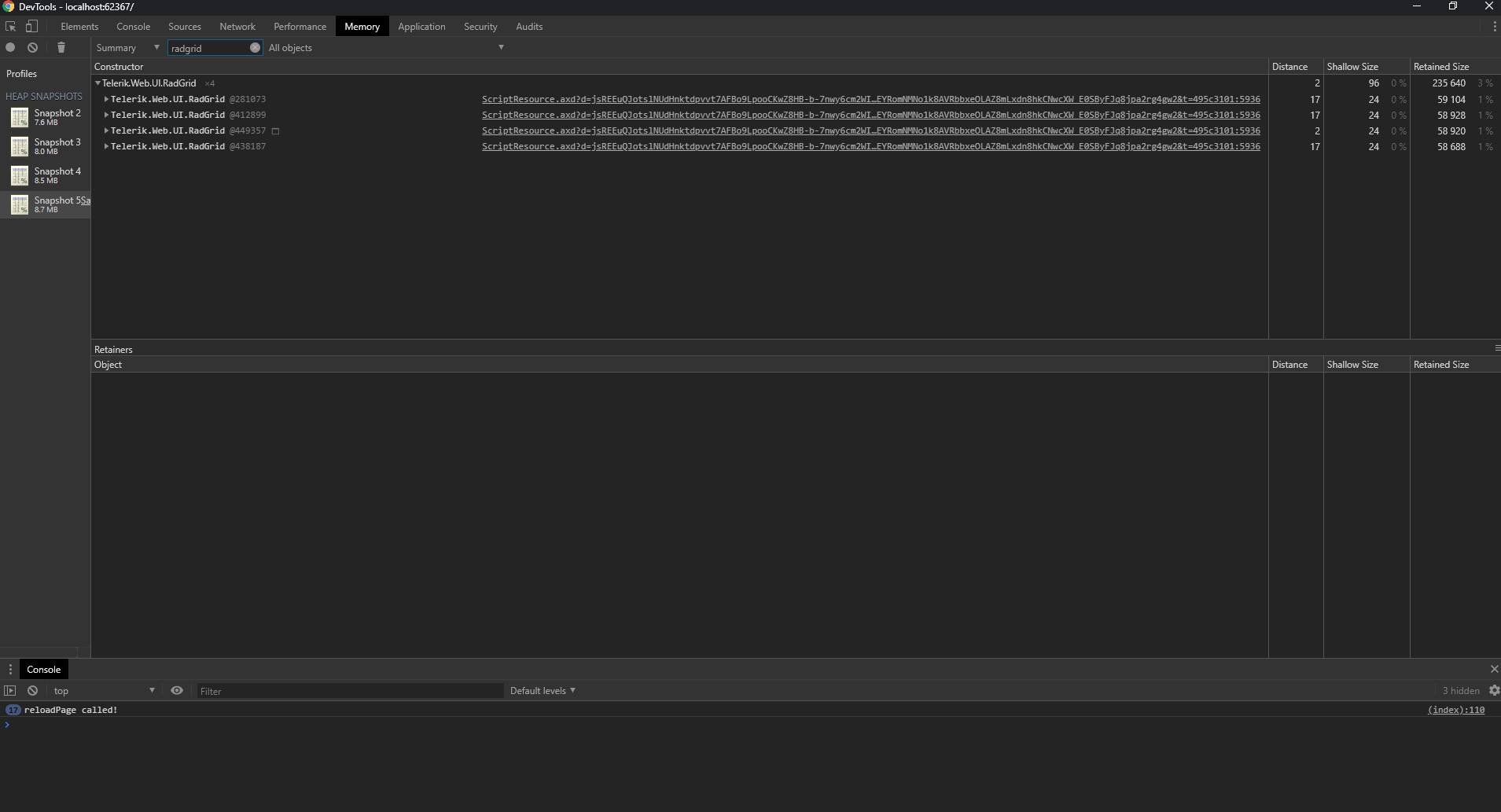
Task: Clear the radgrid class filter
Action: (255, 48)
